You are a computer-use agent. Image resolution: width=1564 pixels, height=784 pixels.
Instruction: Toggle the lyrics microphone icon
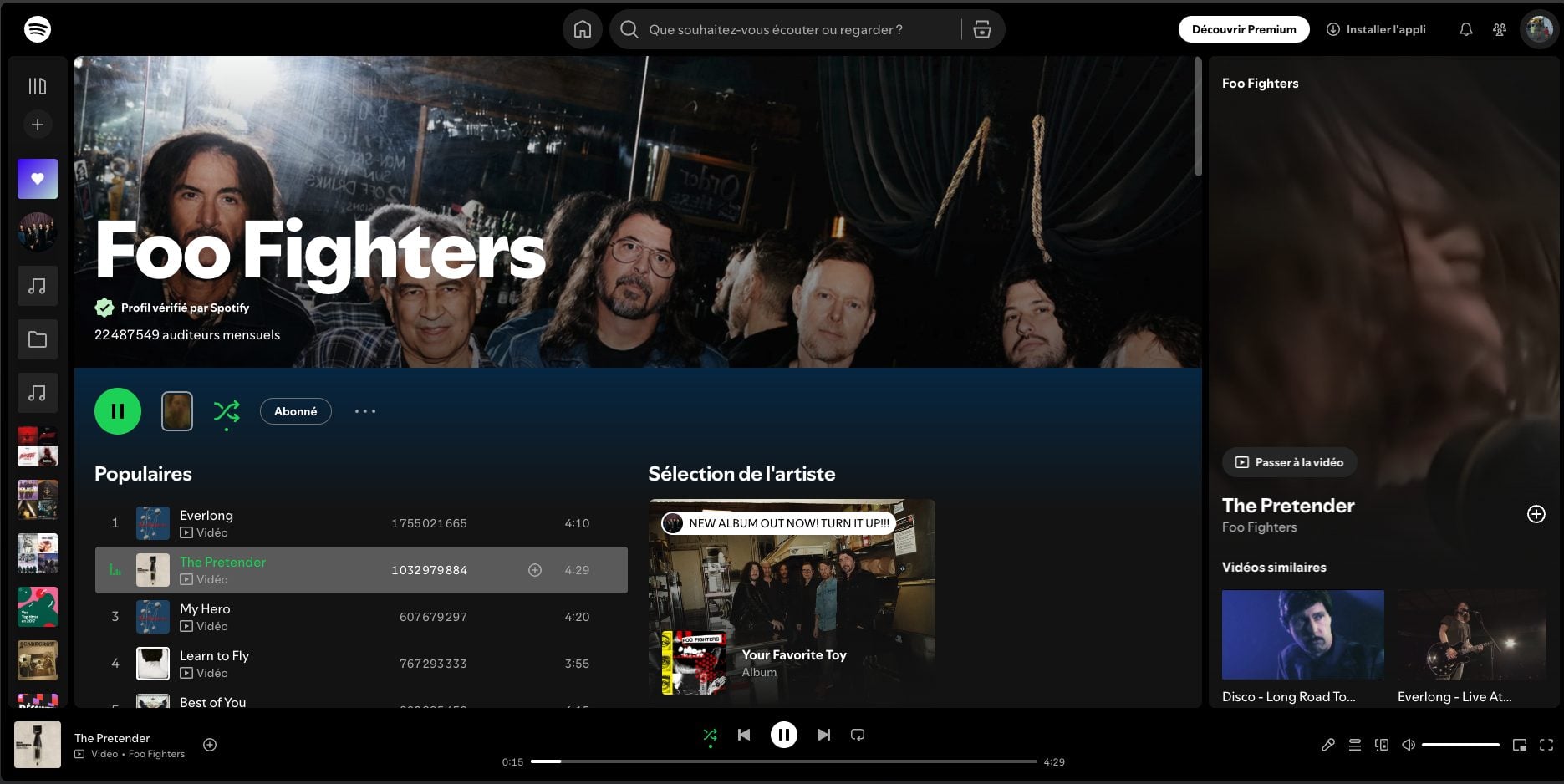tap(1327, 745)
